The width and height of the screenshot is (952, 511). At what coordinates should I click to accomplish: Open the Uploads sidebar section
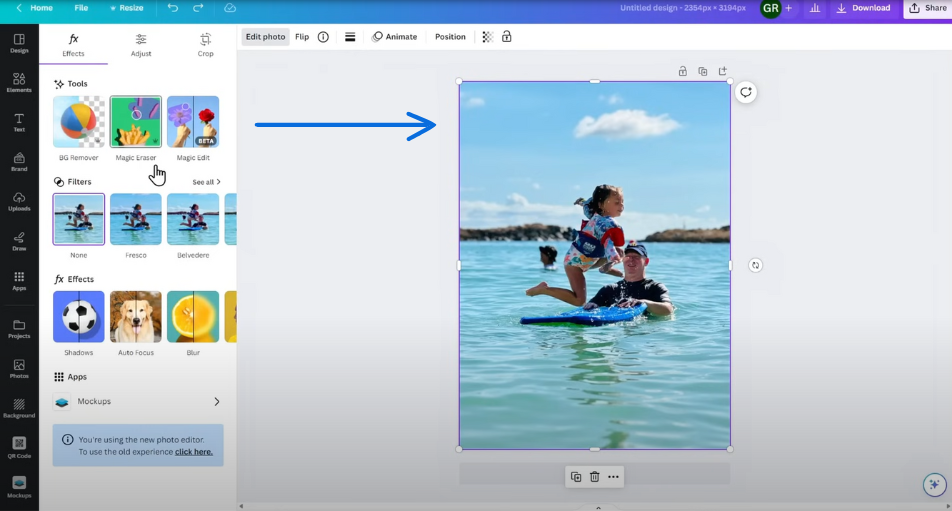(x=19, y=201)
